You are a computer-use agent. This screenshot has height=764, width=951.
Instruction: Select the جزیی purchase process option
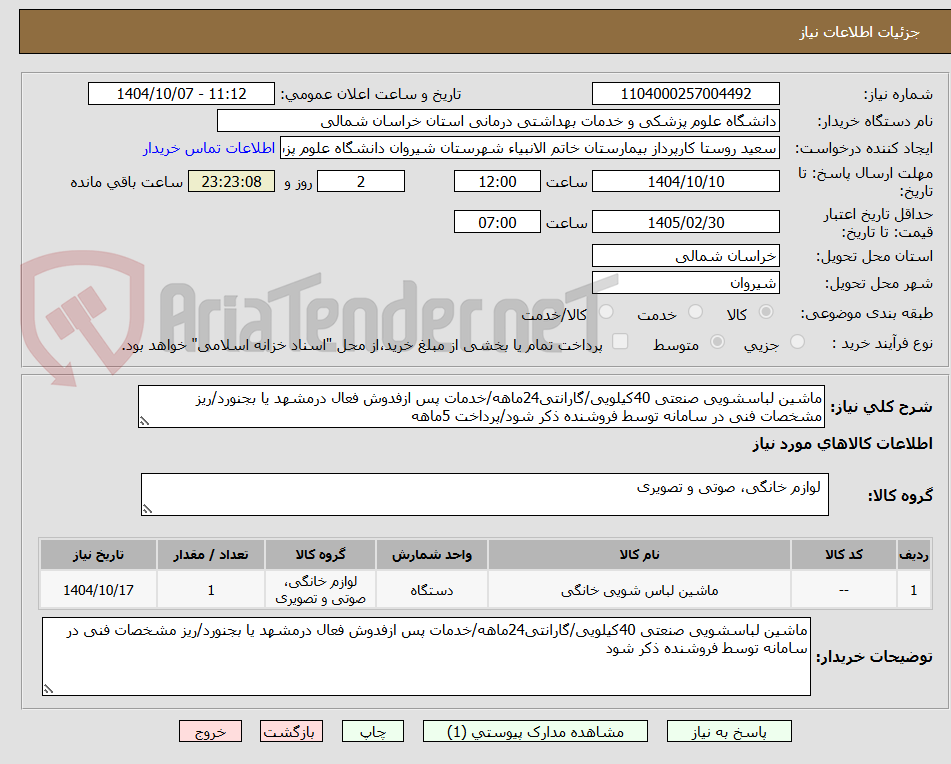click(797, 342)
